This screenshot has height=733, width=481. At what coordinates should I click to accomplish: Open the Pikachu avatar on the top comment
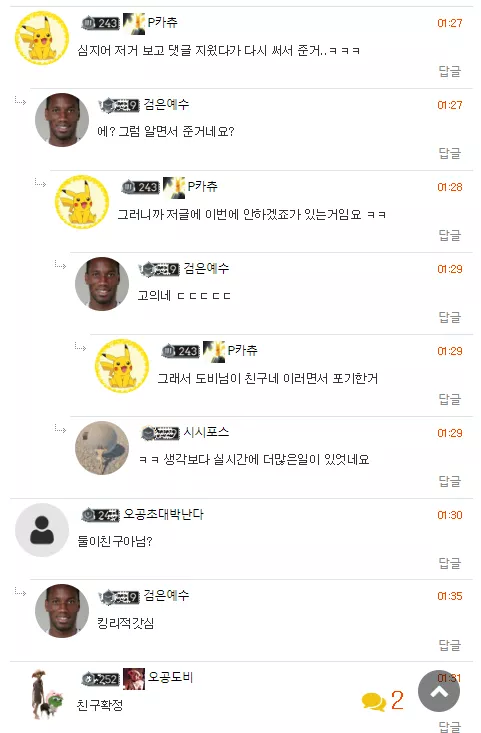click(42, 38)
